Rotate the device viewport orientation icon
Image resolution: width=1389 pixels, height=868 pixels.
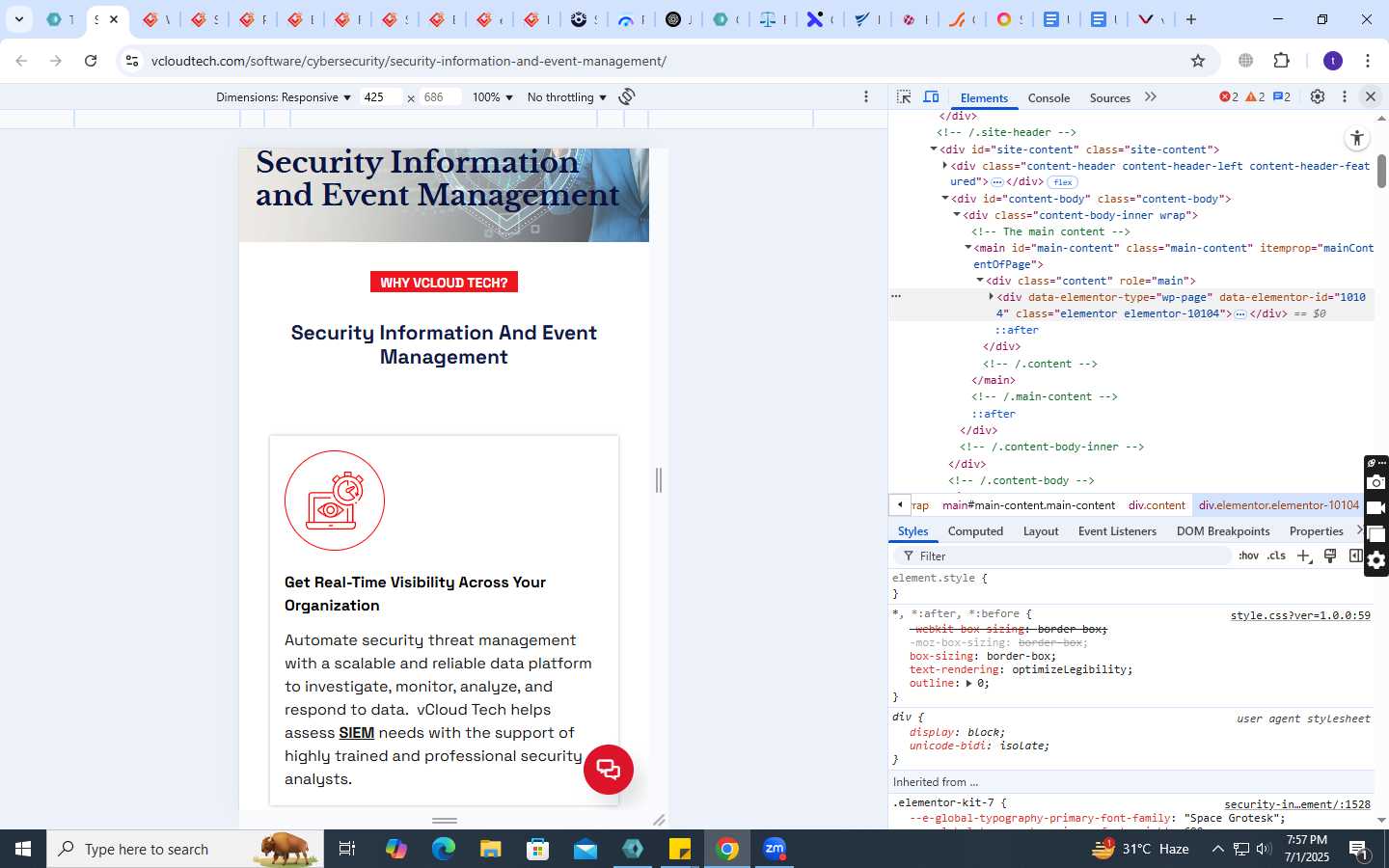(627, 96)
